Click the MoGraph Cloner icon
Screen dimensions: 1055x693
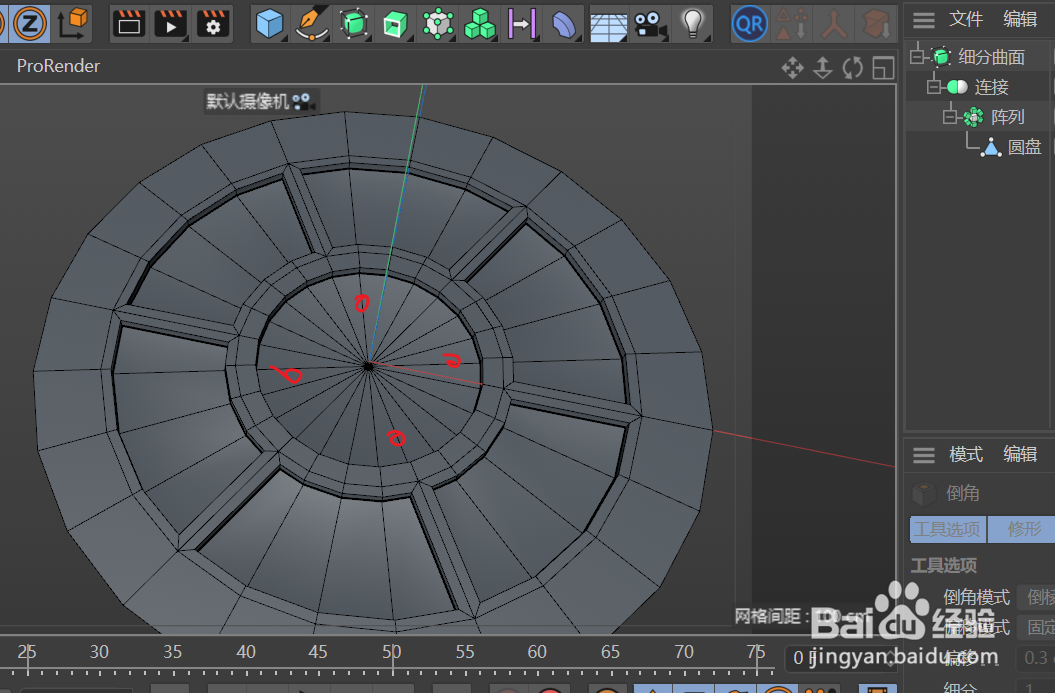[x=438, y=24]
